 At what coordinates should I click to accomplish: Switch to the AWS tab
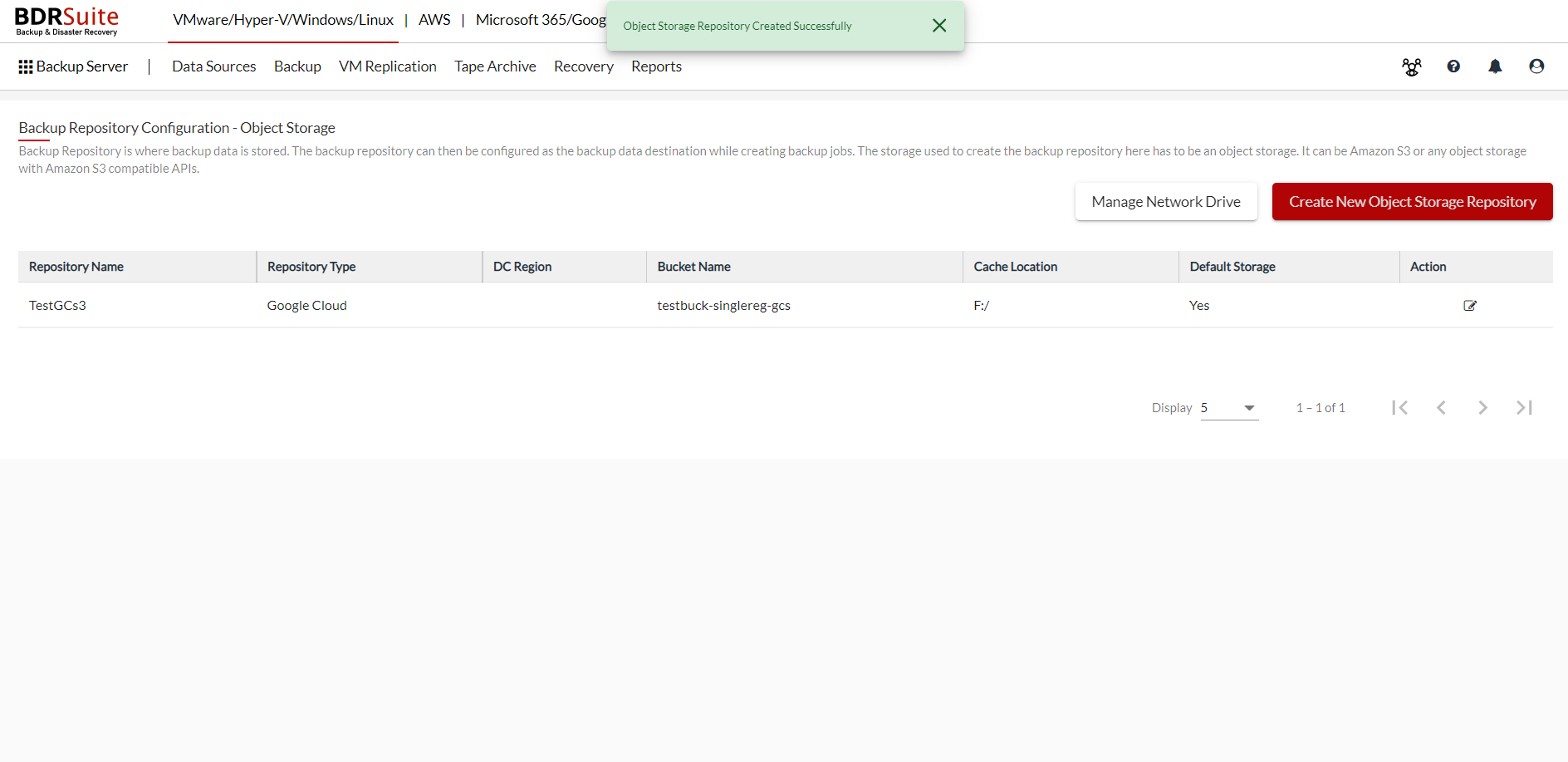(434, 20)
